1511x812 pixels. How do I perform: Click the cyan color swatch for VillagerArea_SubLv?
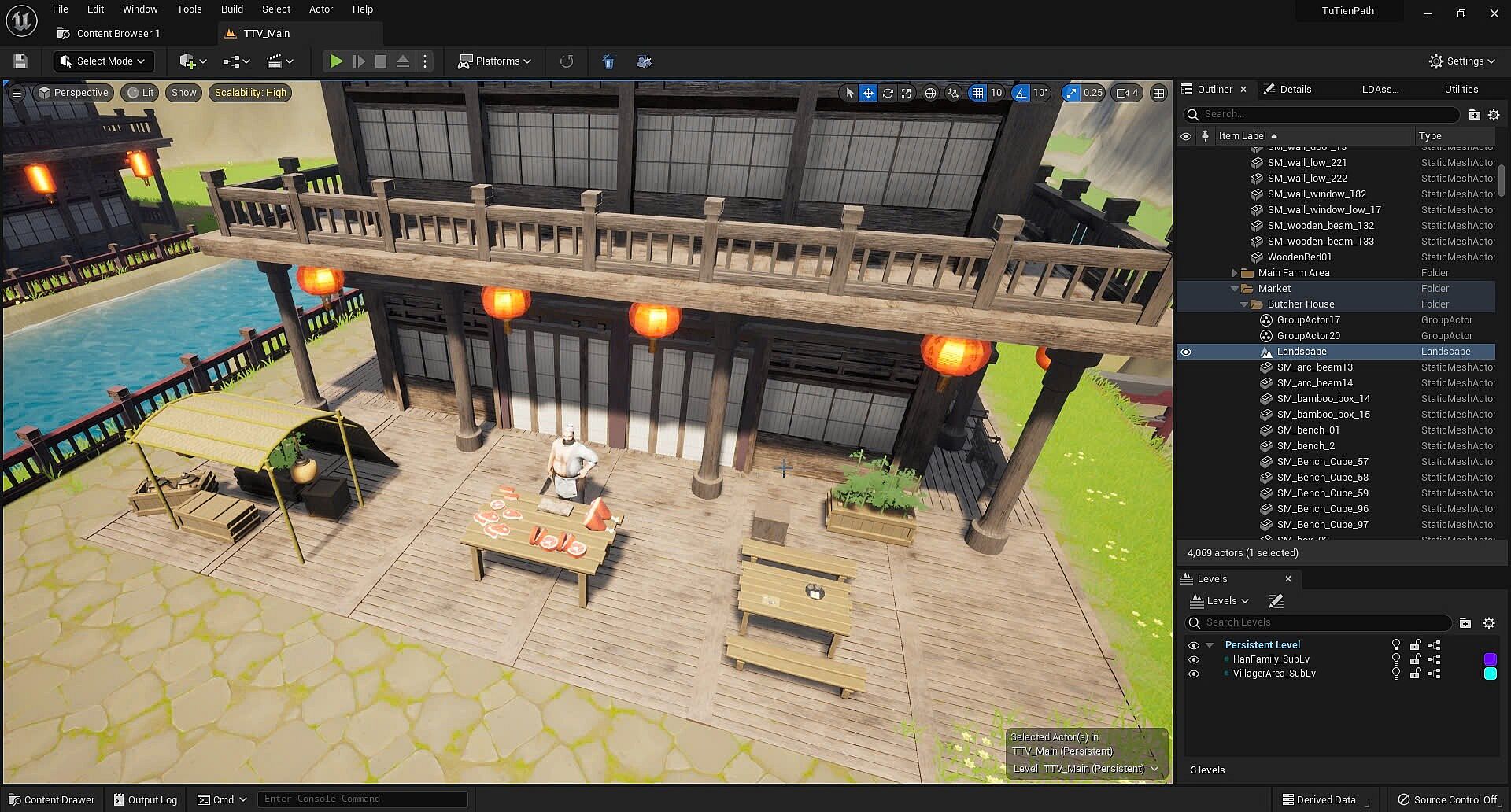[x=1490, y=674]
